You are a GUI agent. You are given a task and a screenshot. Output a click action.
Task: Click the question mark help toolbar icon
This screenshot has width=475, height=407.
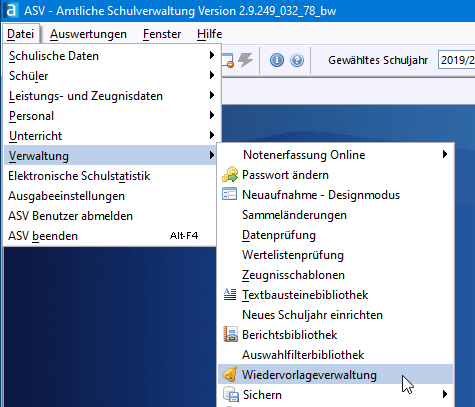click(x=297, y=60)
